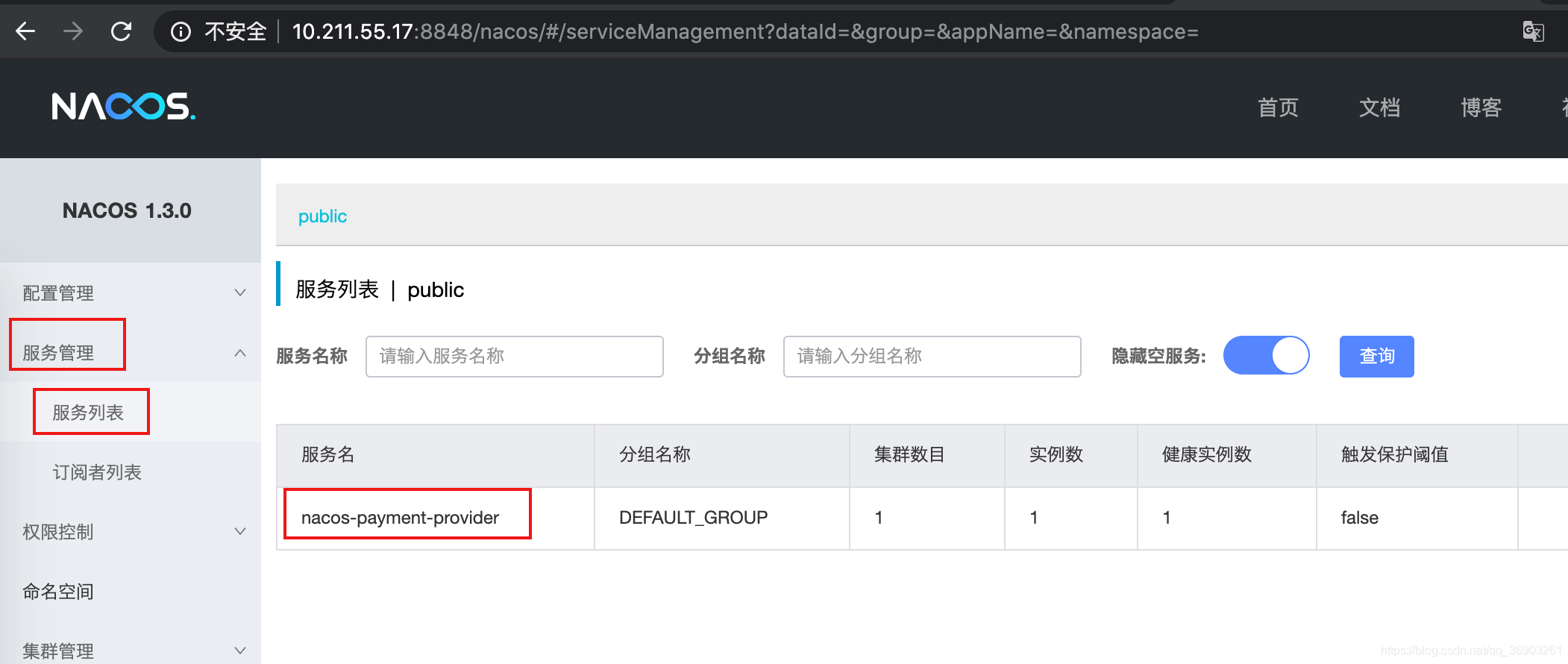The width and height of the screenshot is (1568, 664).
Task: Open the 文档 header menu item
Action: click(1379, 107)
